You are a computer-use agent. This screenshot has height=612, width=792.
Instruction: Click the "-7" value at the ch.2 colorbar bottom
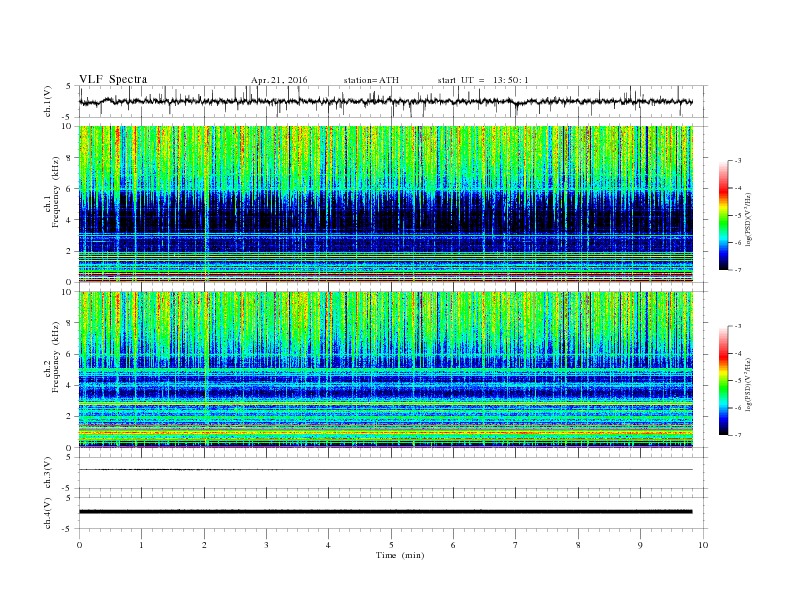click(x=737, y=435)
